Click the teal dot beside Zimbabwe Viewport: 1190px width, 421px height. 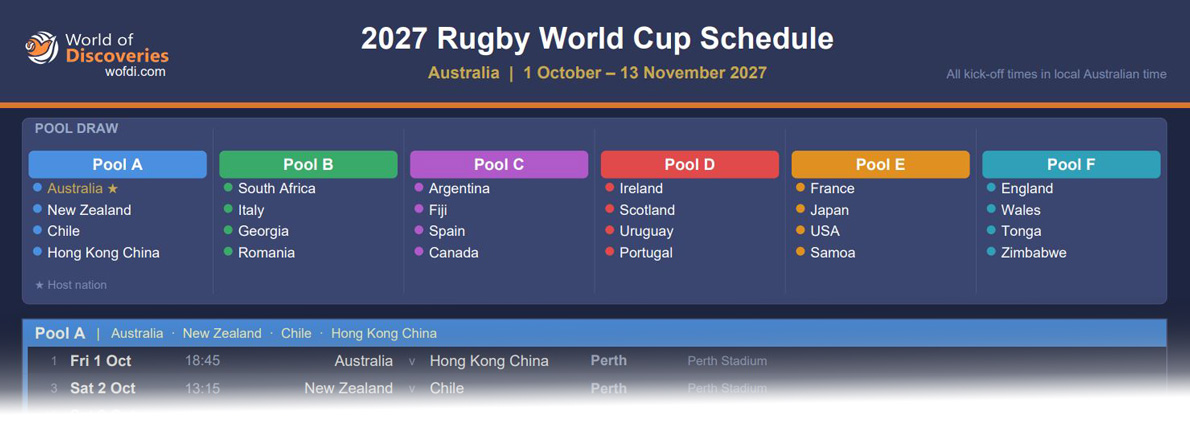coord(991,252)
